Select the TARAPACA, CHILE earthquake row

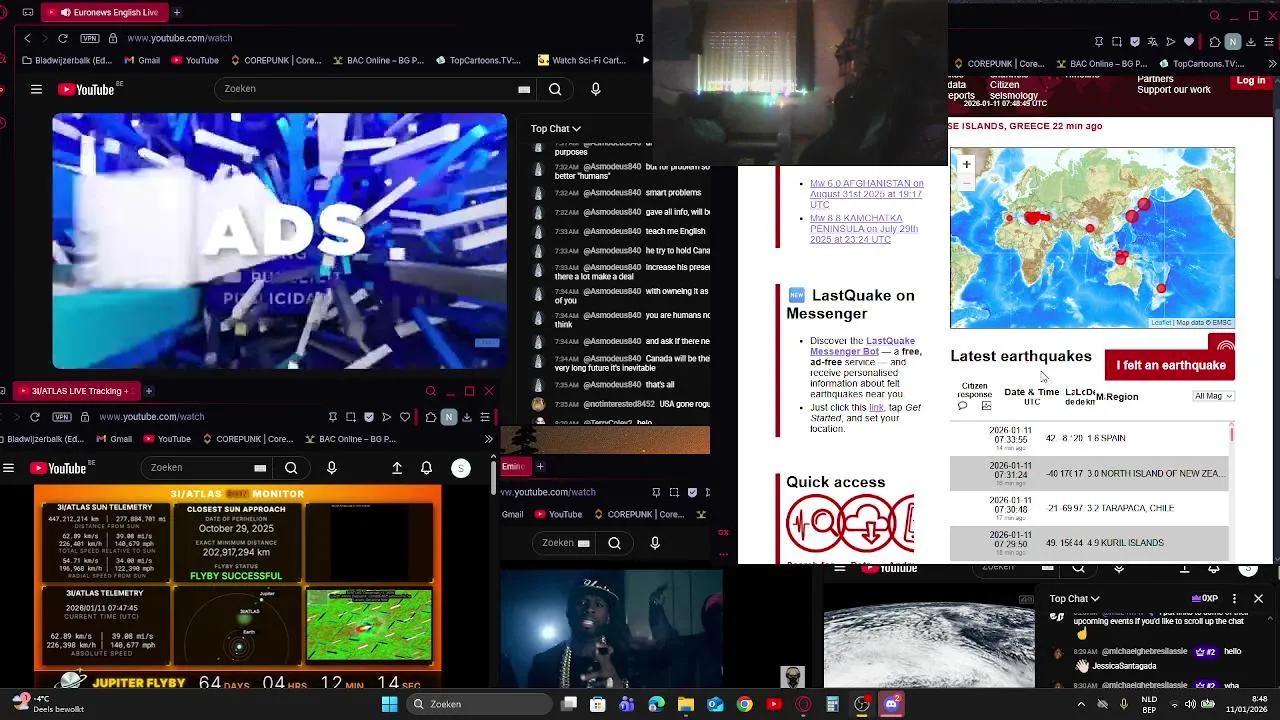[1089, 508]
